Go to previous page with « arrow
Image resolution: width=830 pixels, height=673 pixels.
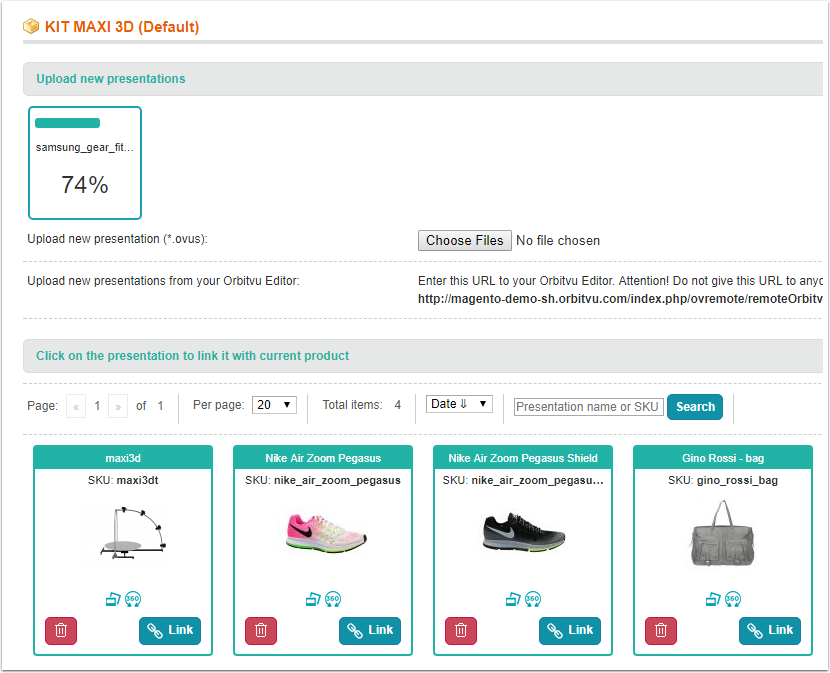[76, 406]
